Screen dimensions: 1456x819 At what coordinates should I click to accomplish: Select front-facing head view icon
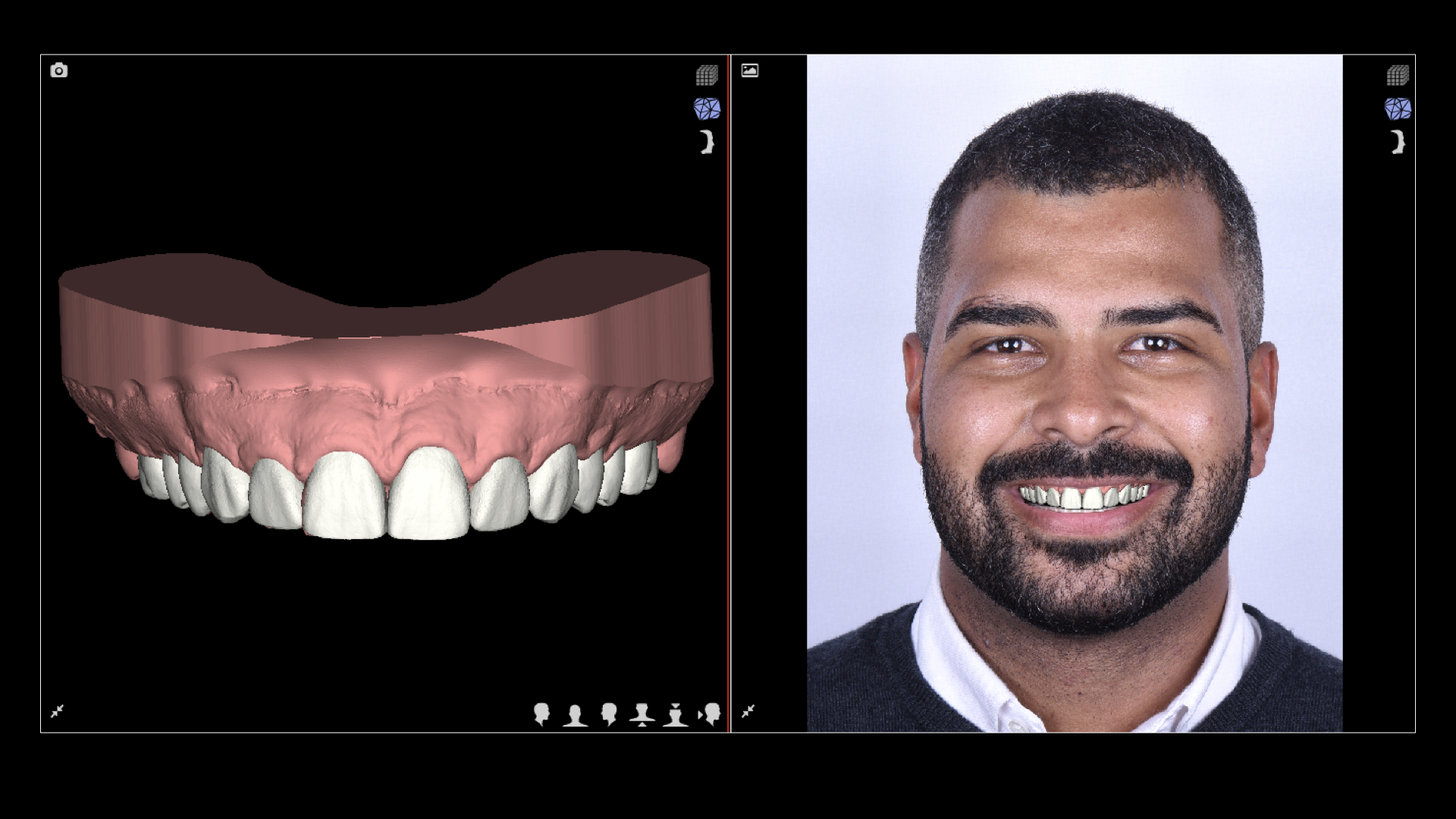click(575, 714)
